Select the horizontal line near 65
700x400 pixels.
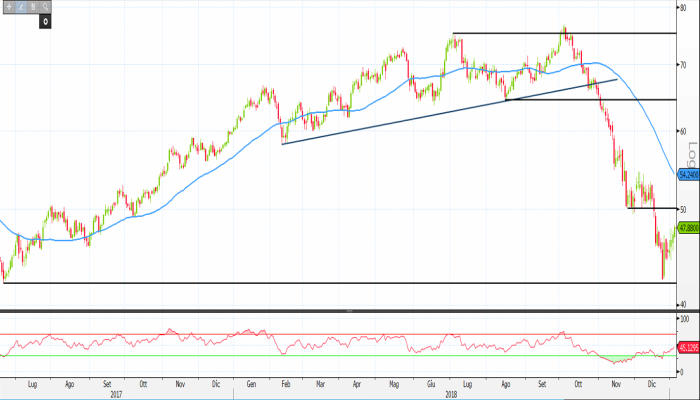[x=600, y=100]
